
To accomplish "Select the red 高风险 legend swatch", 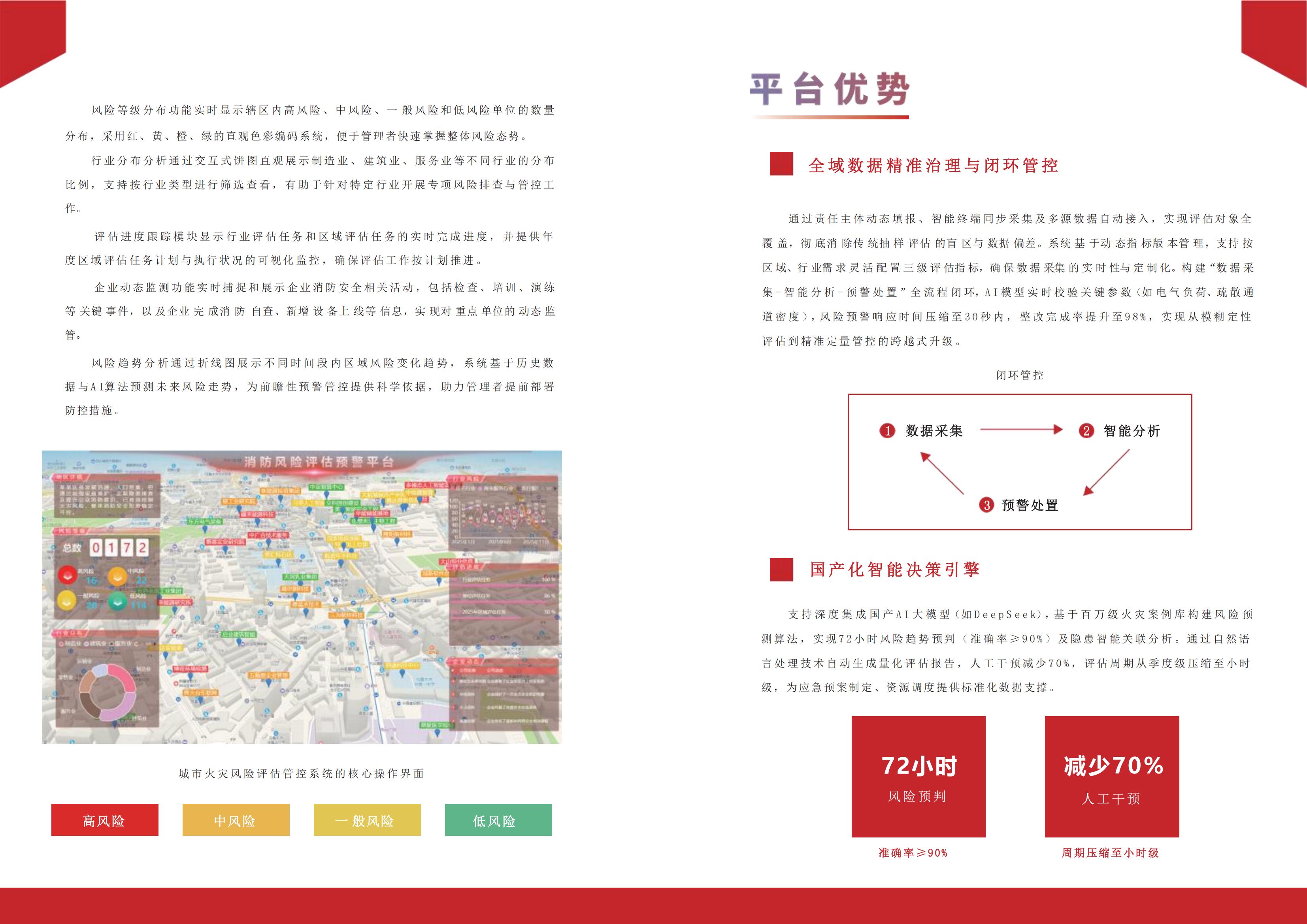I will coord(105,820).
